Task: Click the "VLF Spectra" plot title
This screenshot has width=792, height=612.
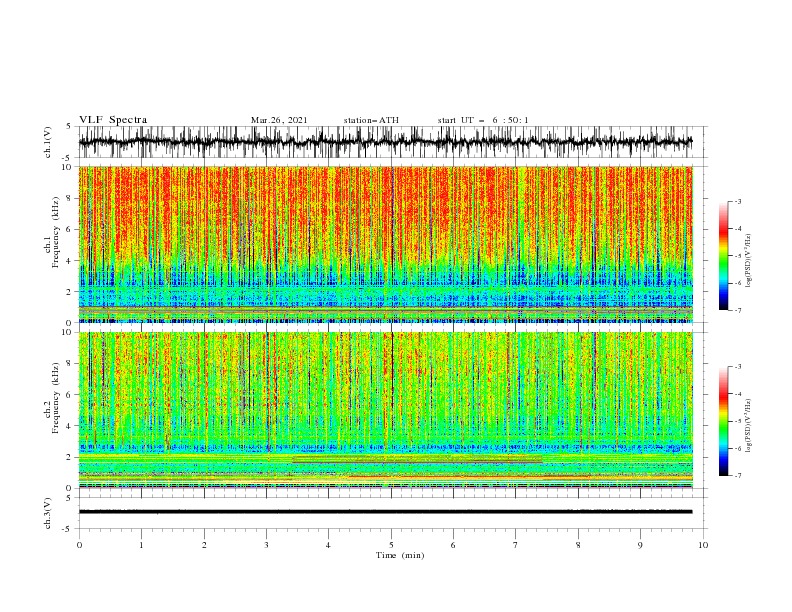Action: [113, 120]
